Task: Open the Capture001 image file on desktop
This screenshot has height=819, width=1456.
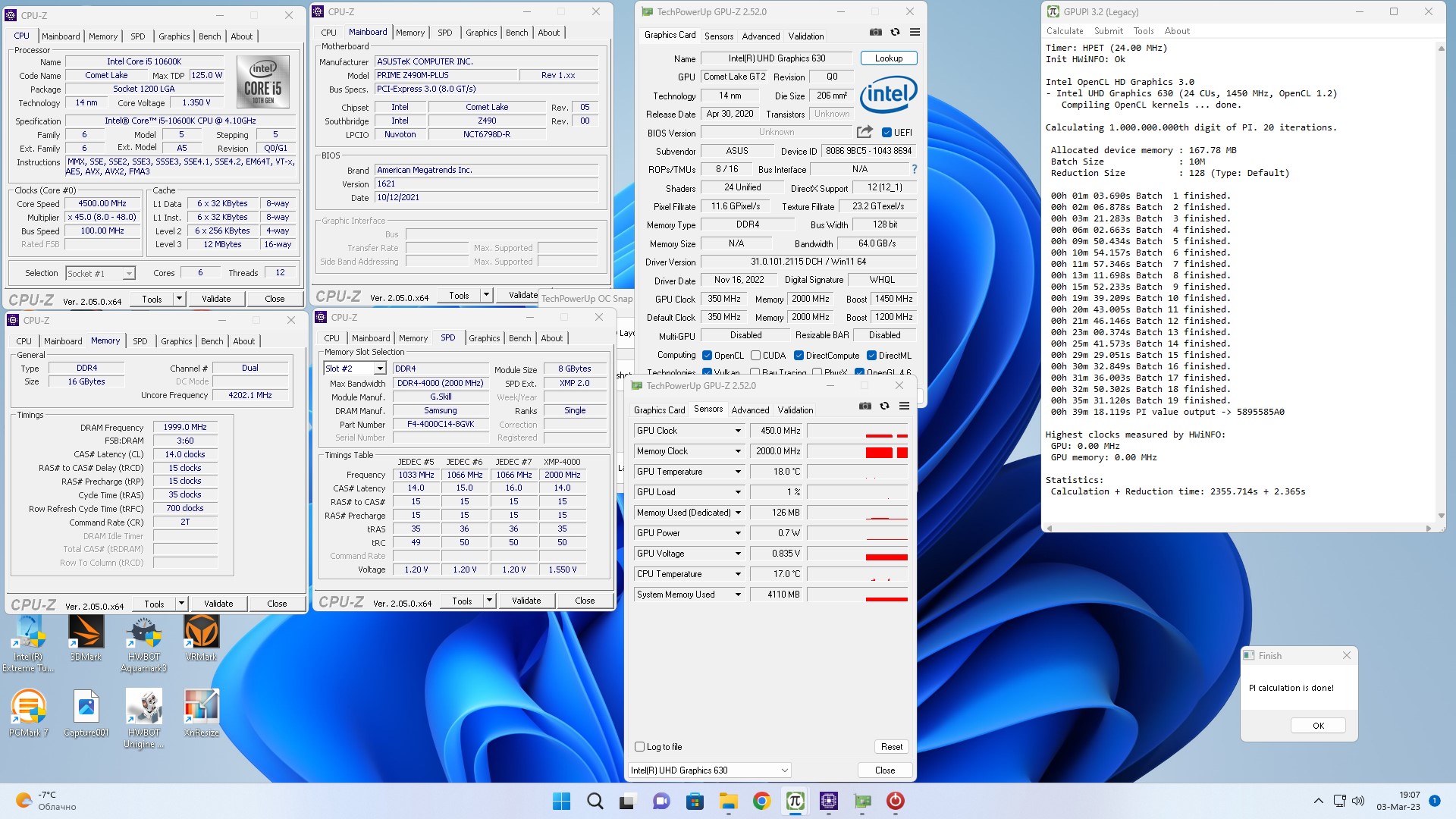Action: click(x=86, y=713)
